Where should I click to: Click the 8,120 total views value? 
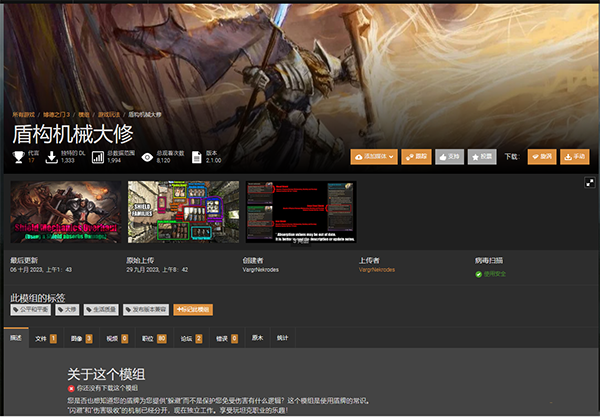click(163, 160)
